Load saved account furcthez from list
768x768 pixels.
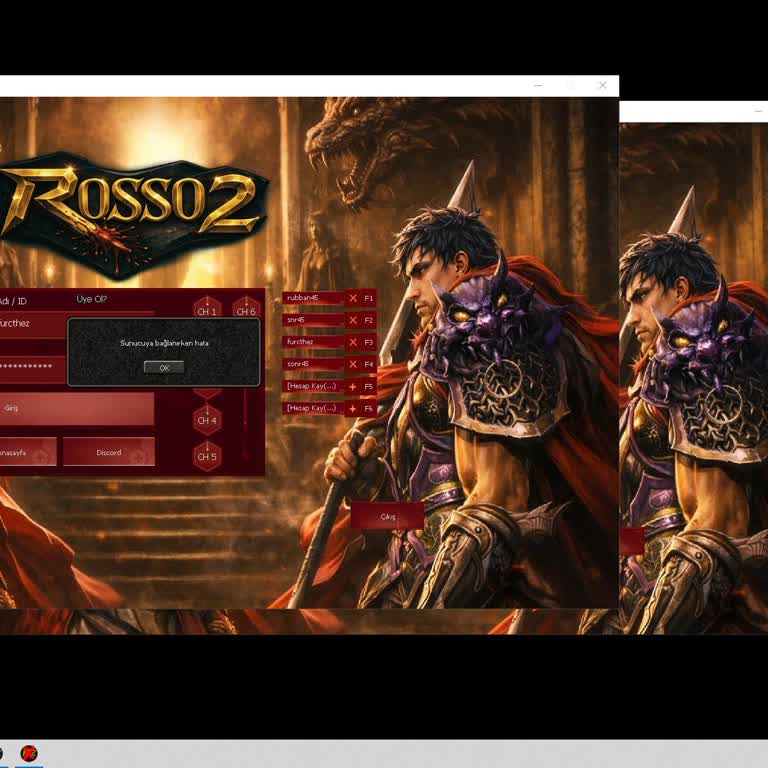tap(313, 342)
